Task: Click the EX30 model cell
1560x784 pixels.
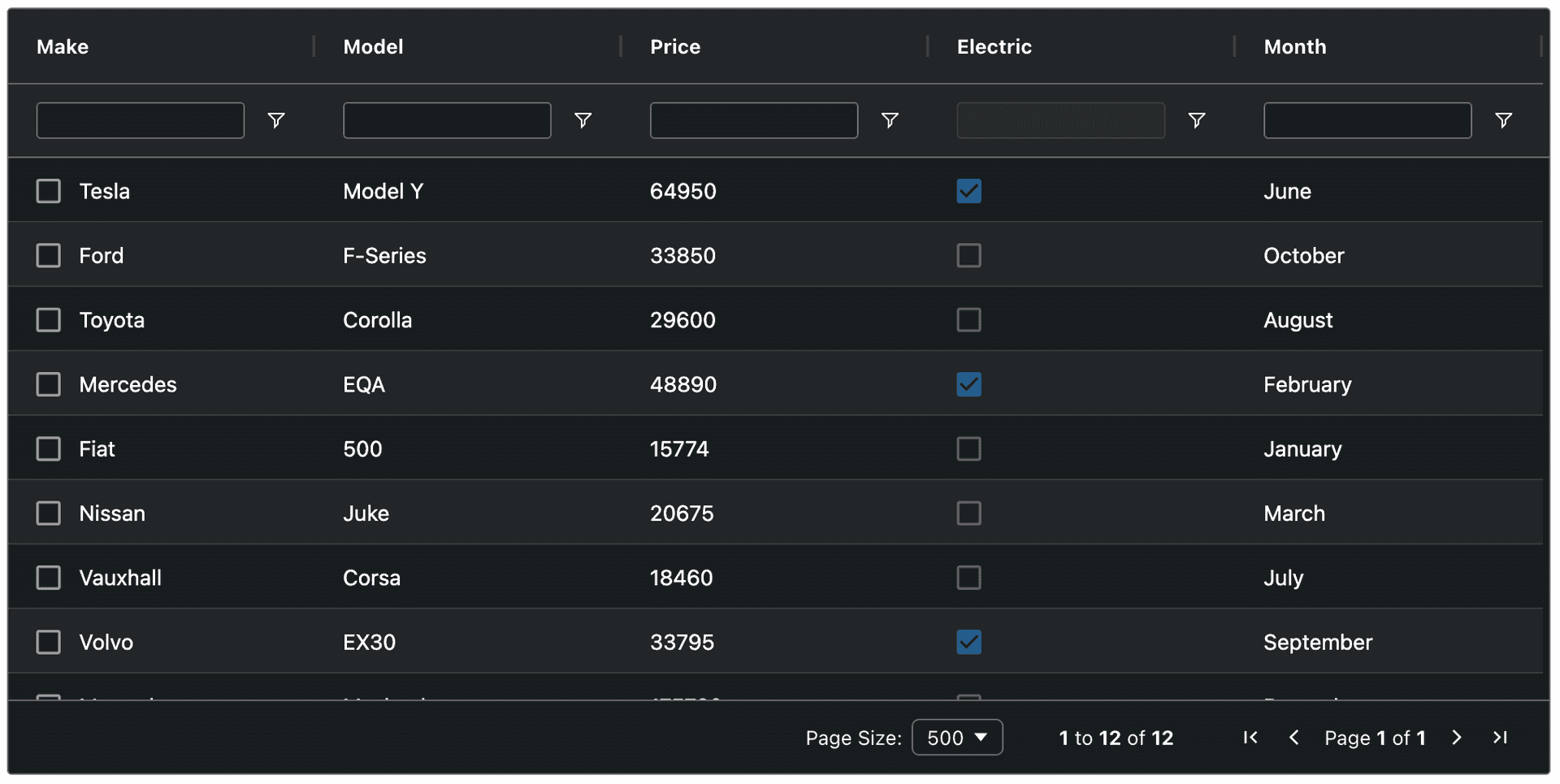Action: (370, 642)
